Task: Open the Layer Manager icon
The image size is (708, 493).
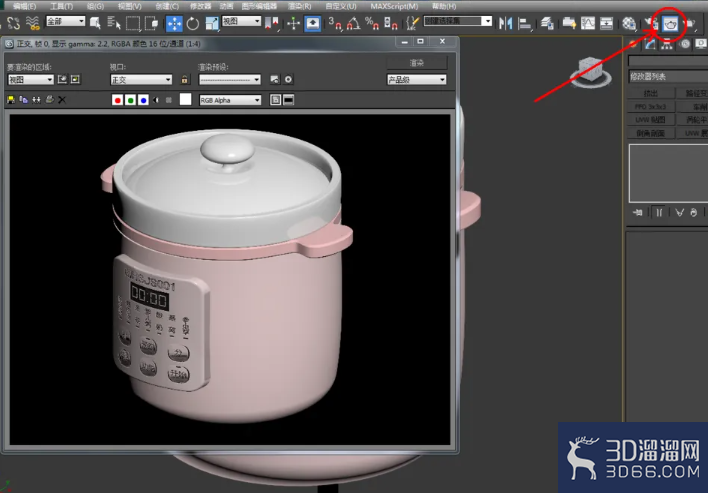Action: pyautogui.click(x=547, y=23)
